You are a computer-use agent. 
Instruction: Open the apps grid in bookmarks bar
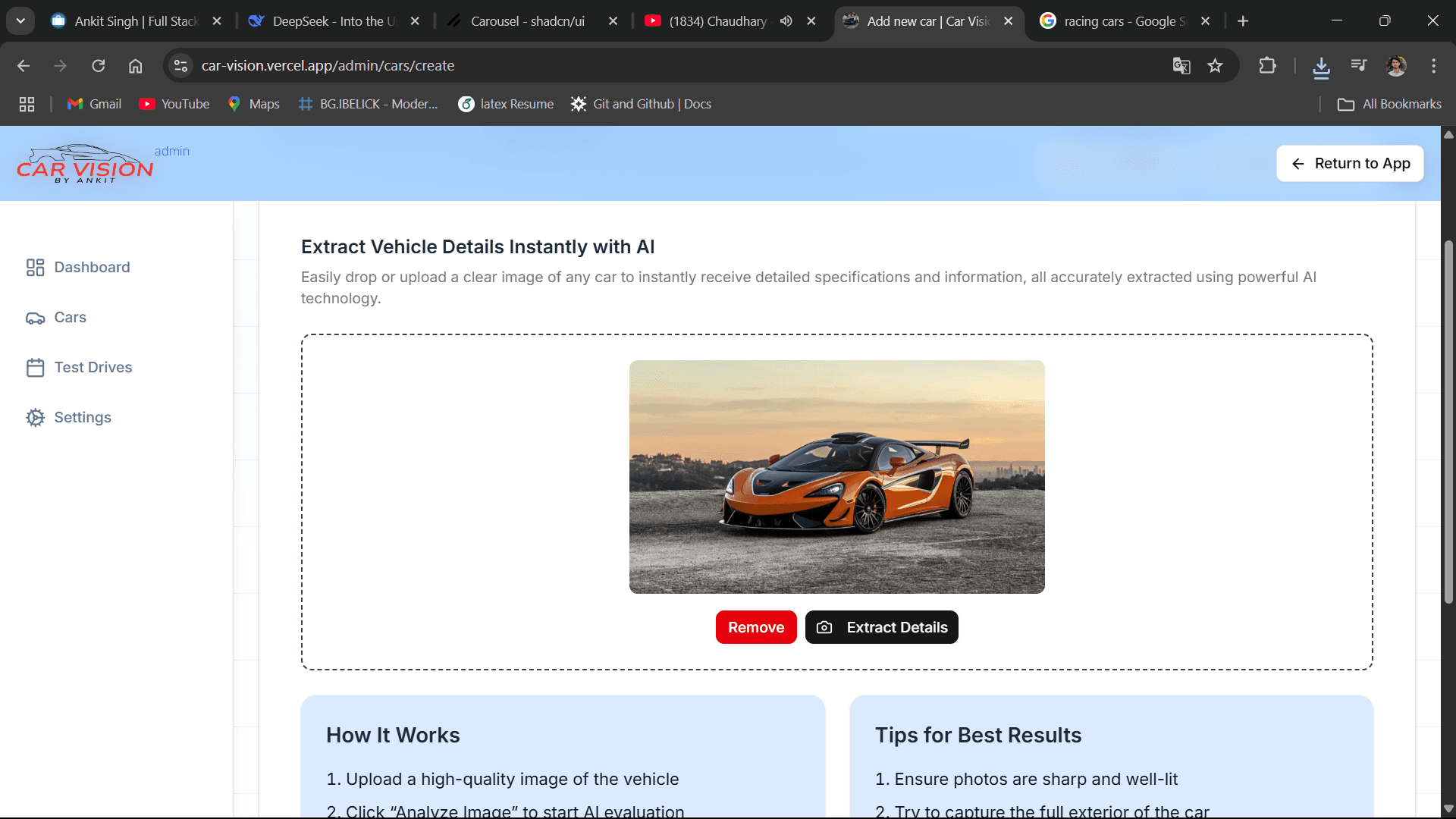tap(27, 104)
